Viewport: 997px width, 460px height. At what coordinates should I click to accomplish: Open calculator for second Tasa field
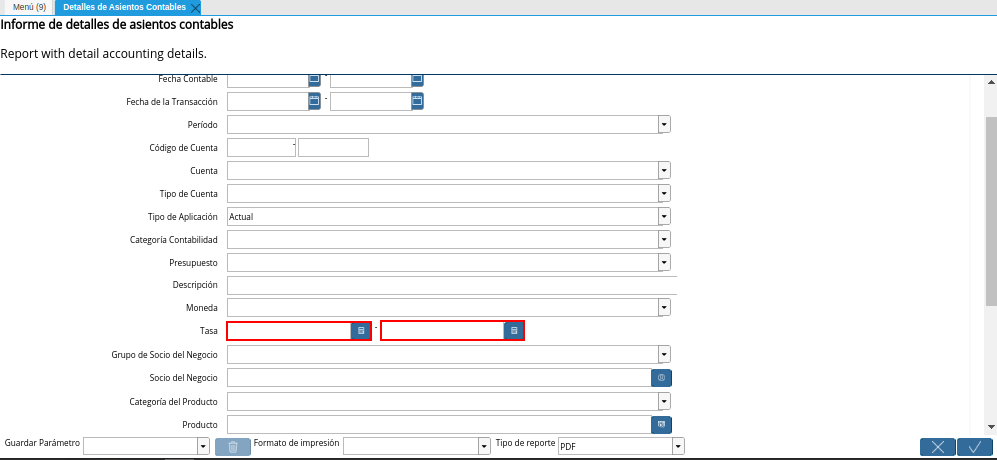pos(514,331)
